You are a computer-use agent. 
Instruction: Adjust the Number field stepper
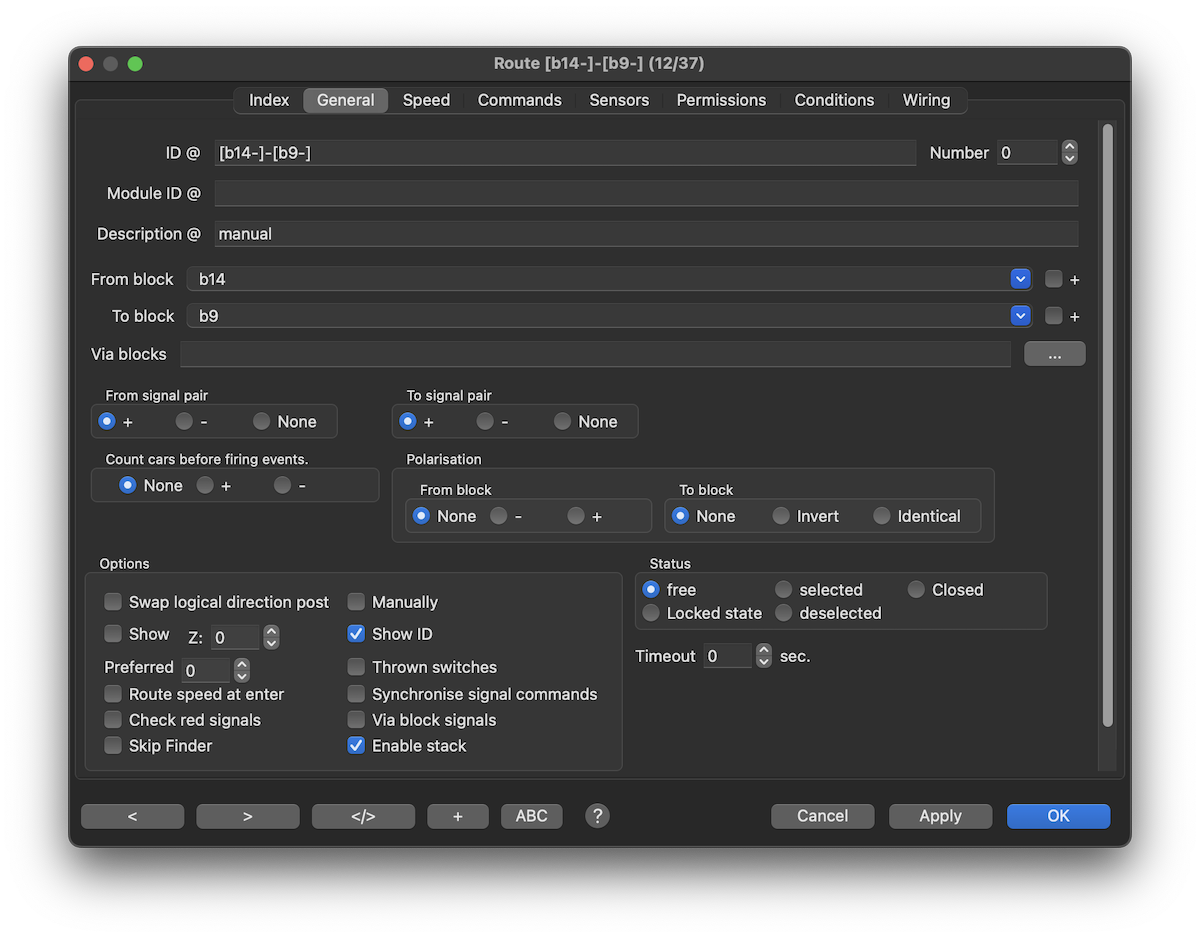pos(1069,153)
